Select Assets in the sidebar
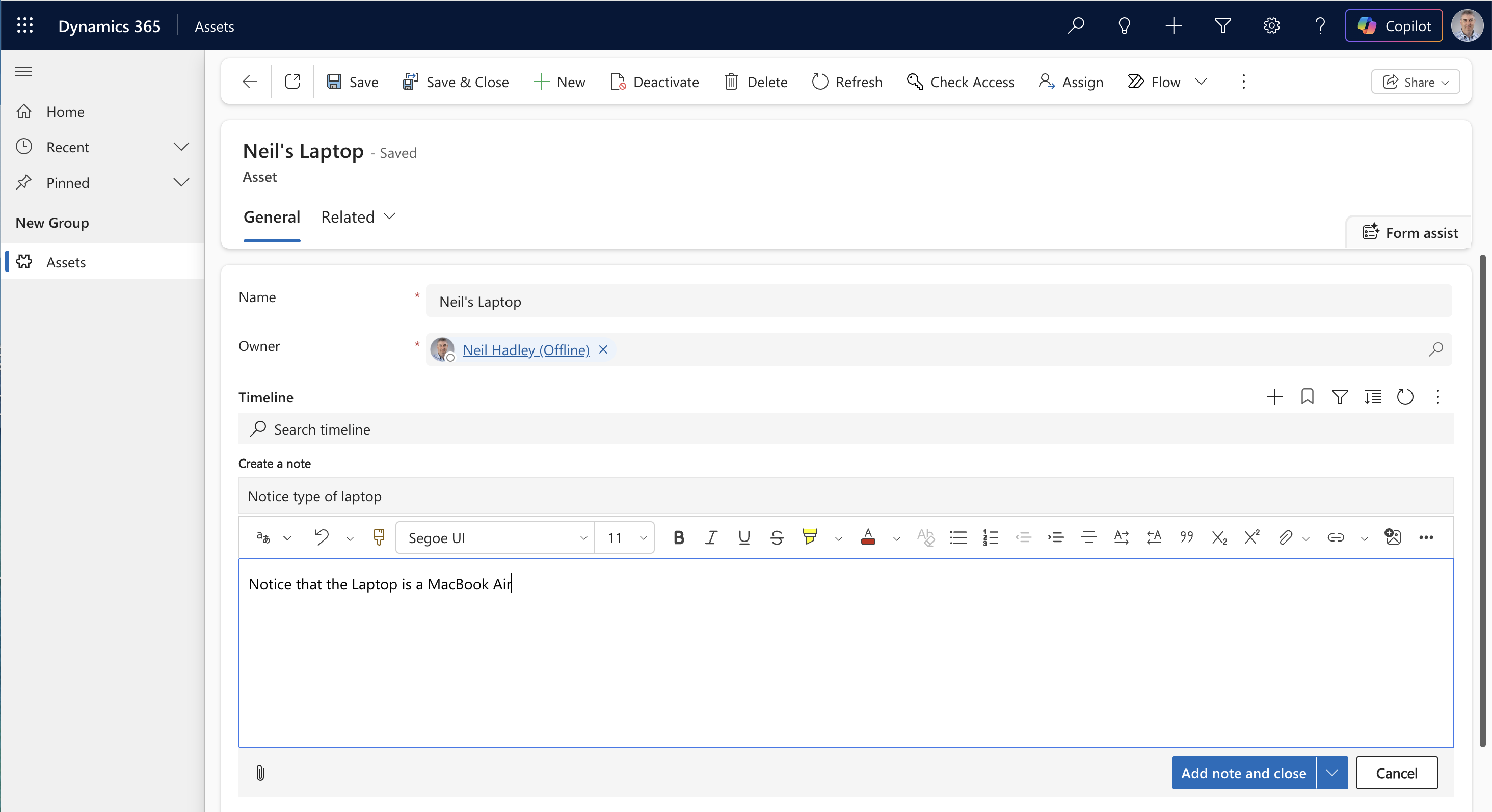1492x812 pixels. [x=102, y=262]
